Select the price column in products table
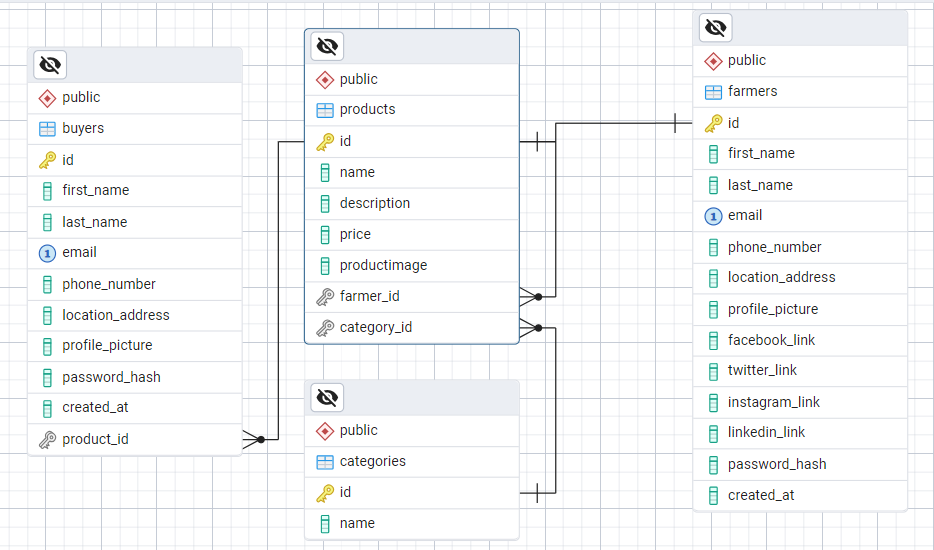 click(355, 234)
